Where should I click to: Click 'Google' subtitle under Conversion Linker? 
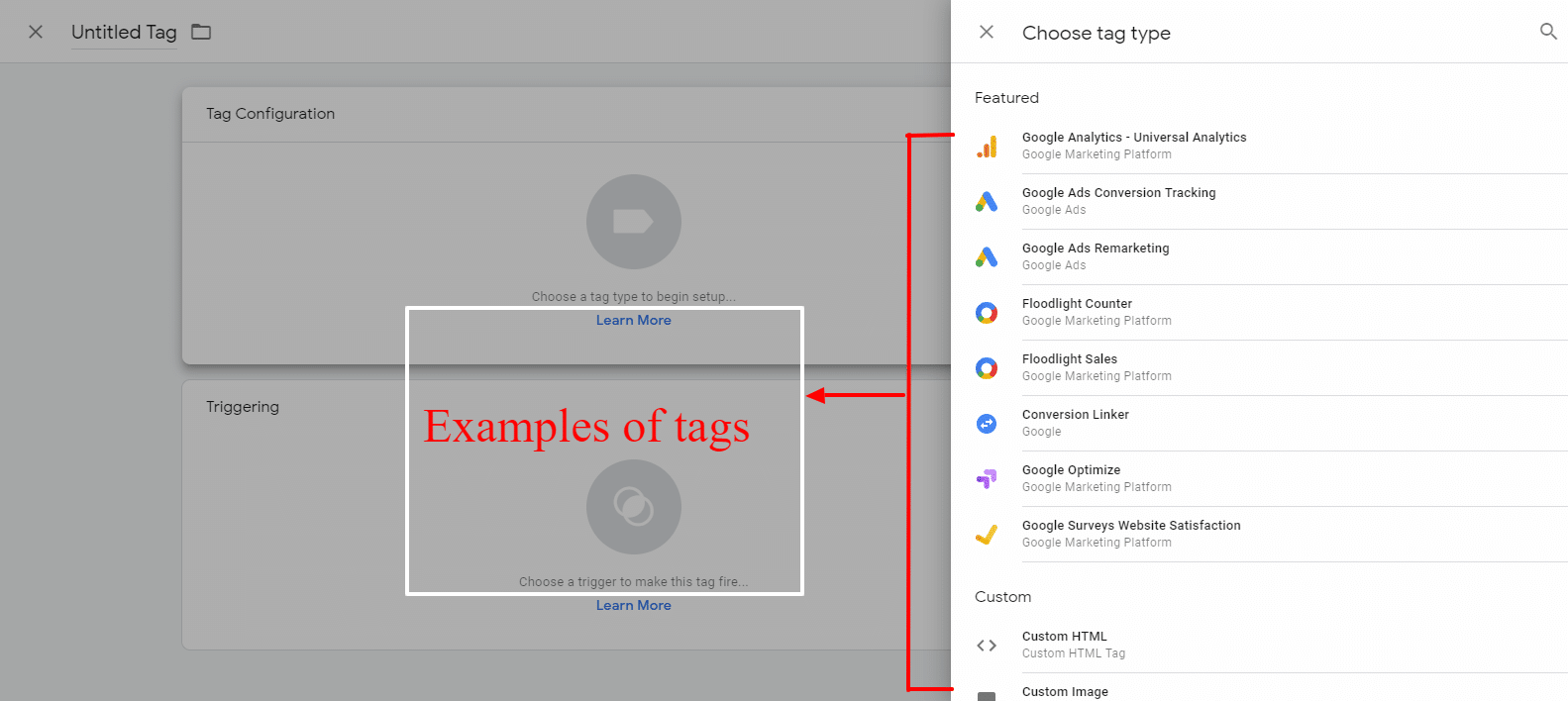[x=1042, y=432]
